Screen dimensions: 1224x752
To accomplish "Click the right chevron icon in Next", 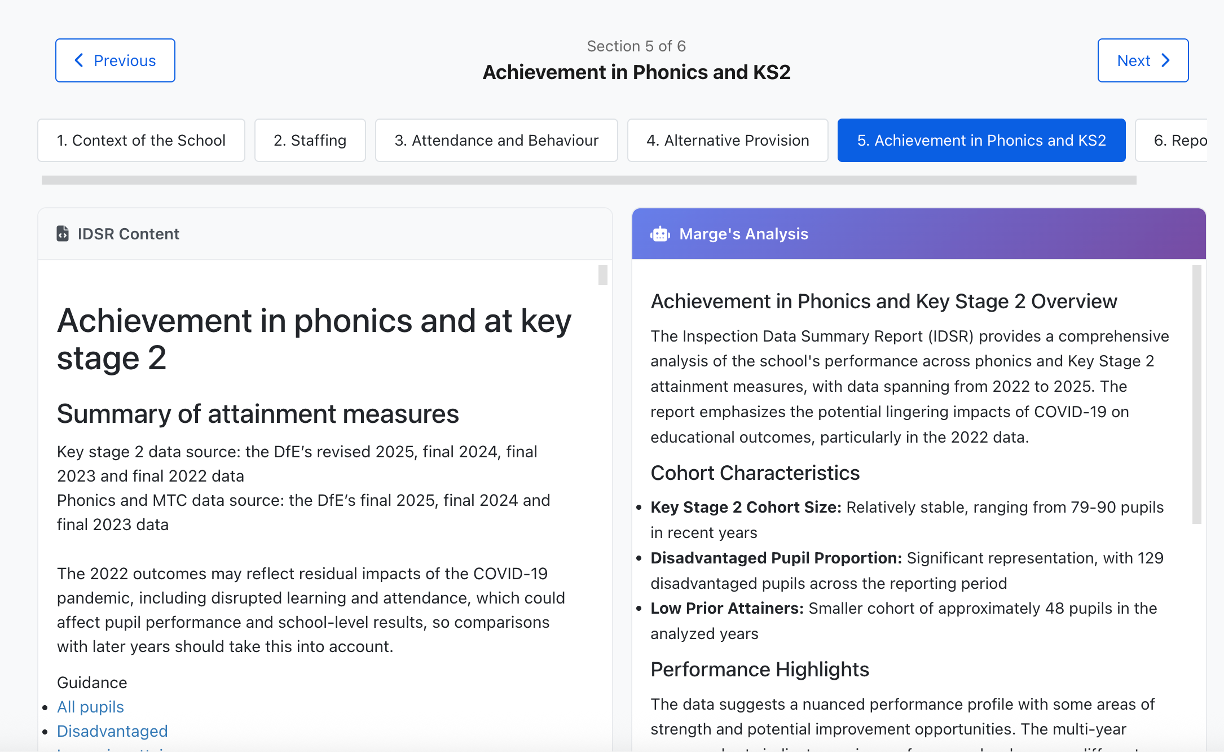I will (x=1165, y=61).
